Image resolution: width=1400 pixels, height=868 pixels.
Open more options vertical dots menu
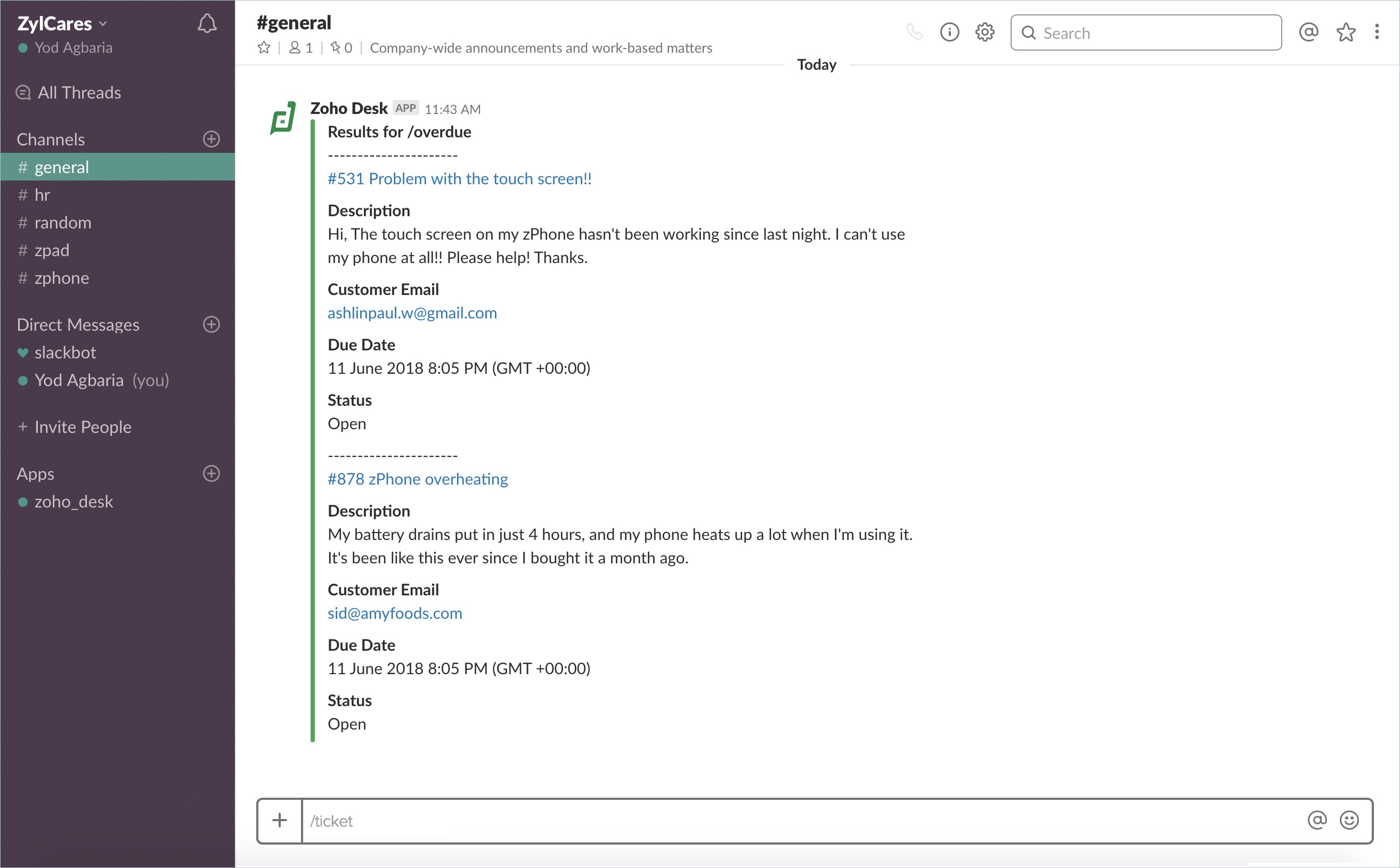point(1377,32)
